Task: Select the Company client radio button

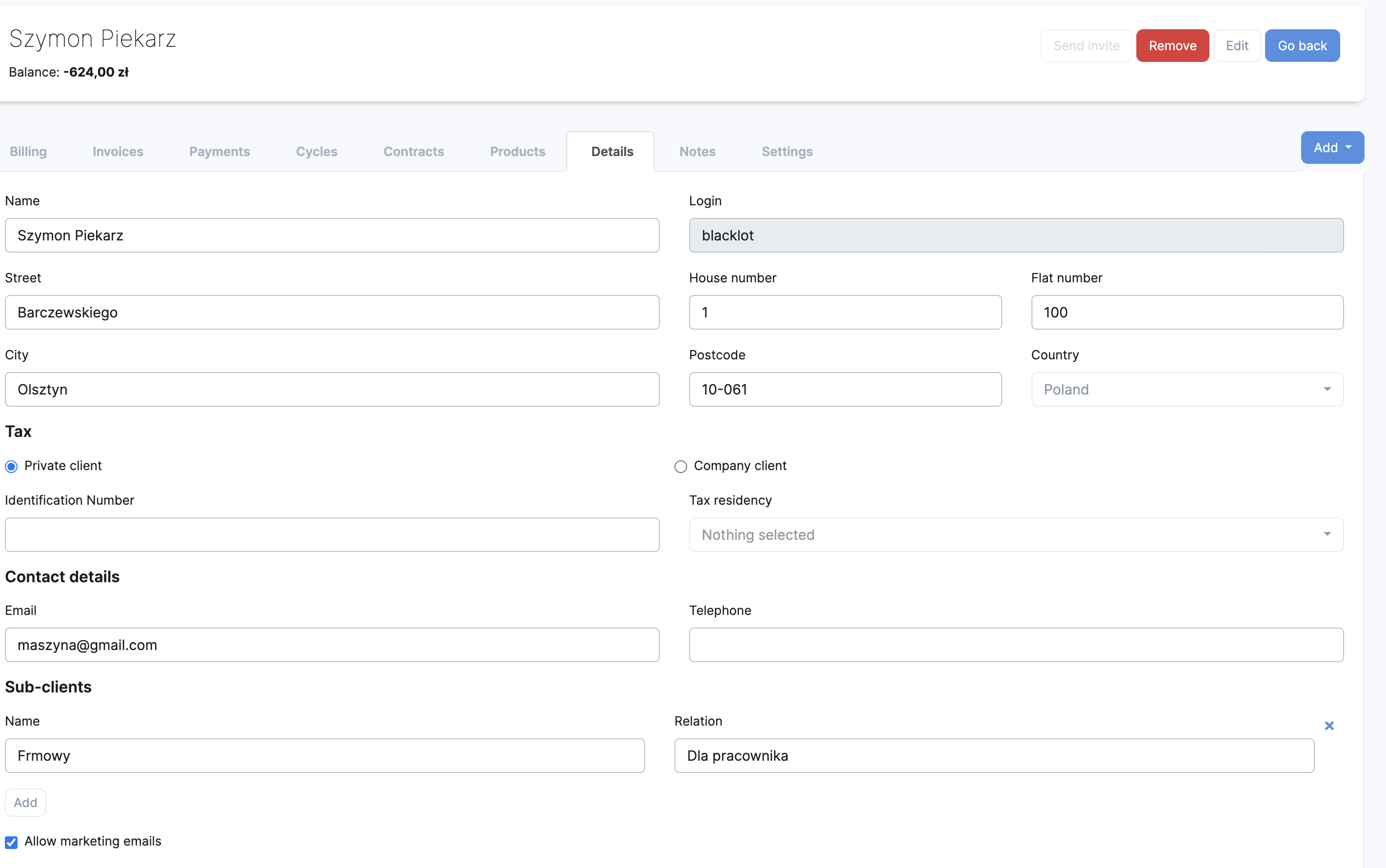Action: click(680, 467)
